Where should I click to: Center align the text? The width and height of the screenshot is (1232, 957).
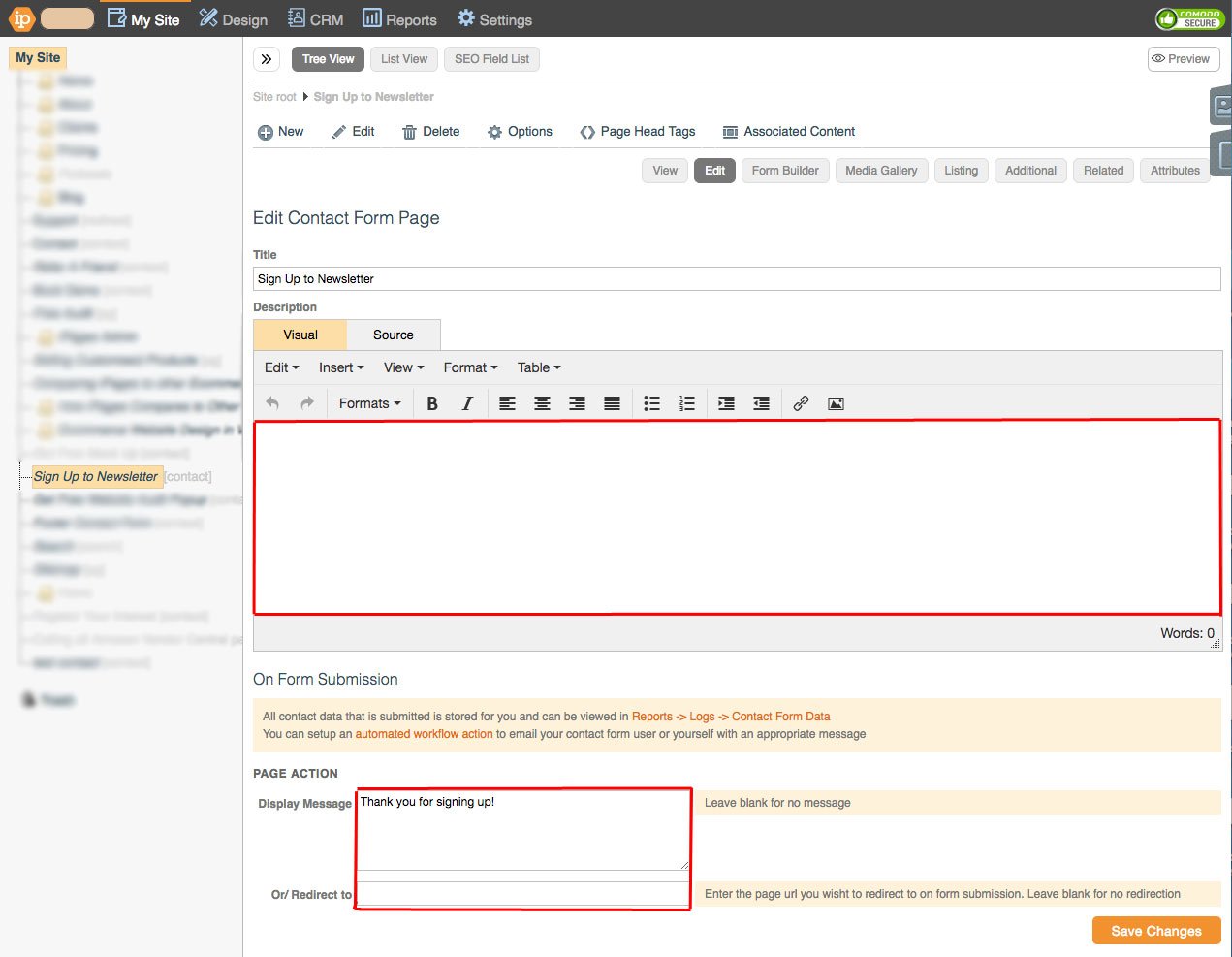click(x=542, y=403)
